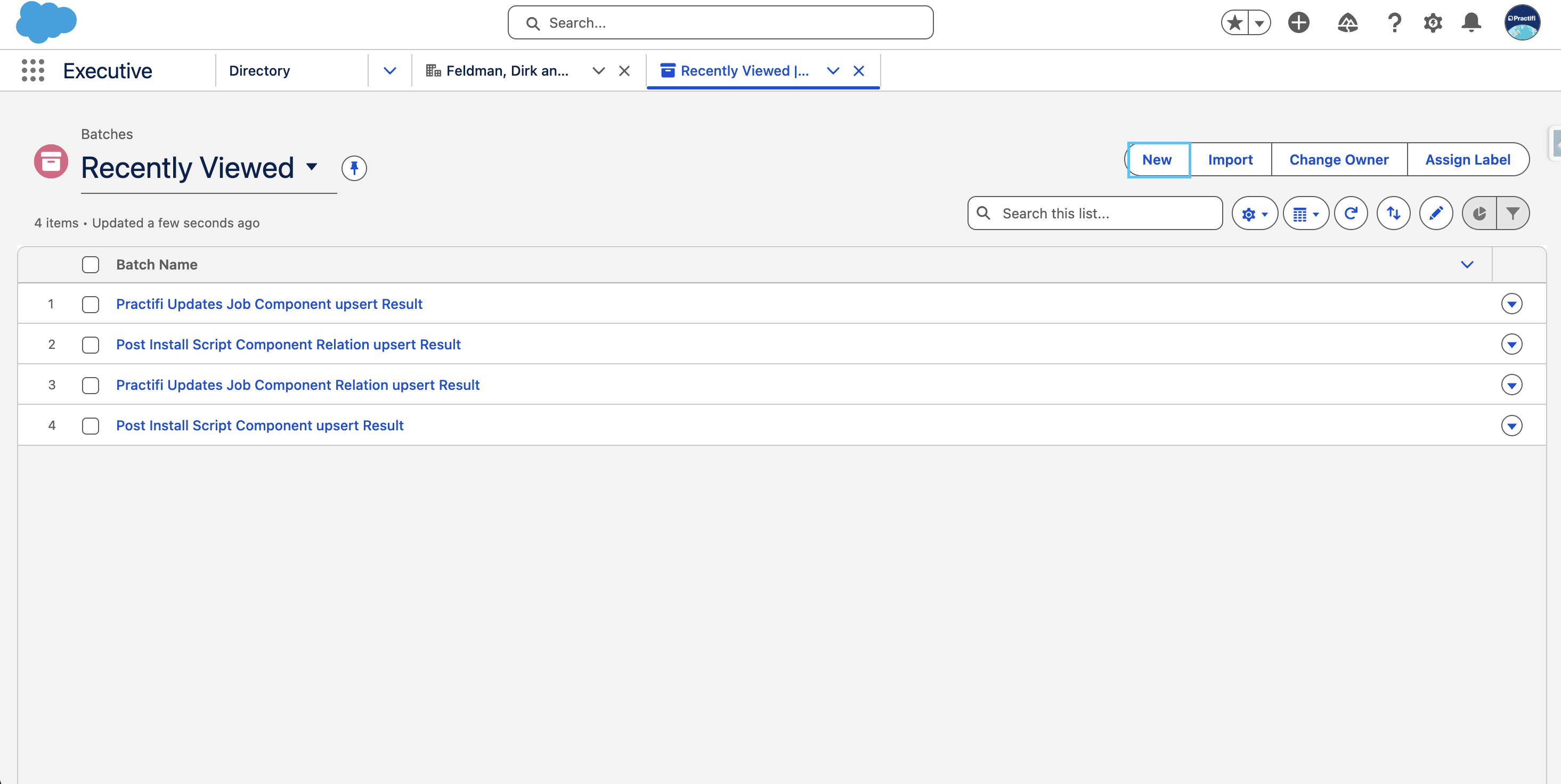Open the user profile avatar
The width and height of the screenshot is (1561, 784).
[x=1522, y=22]
